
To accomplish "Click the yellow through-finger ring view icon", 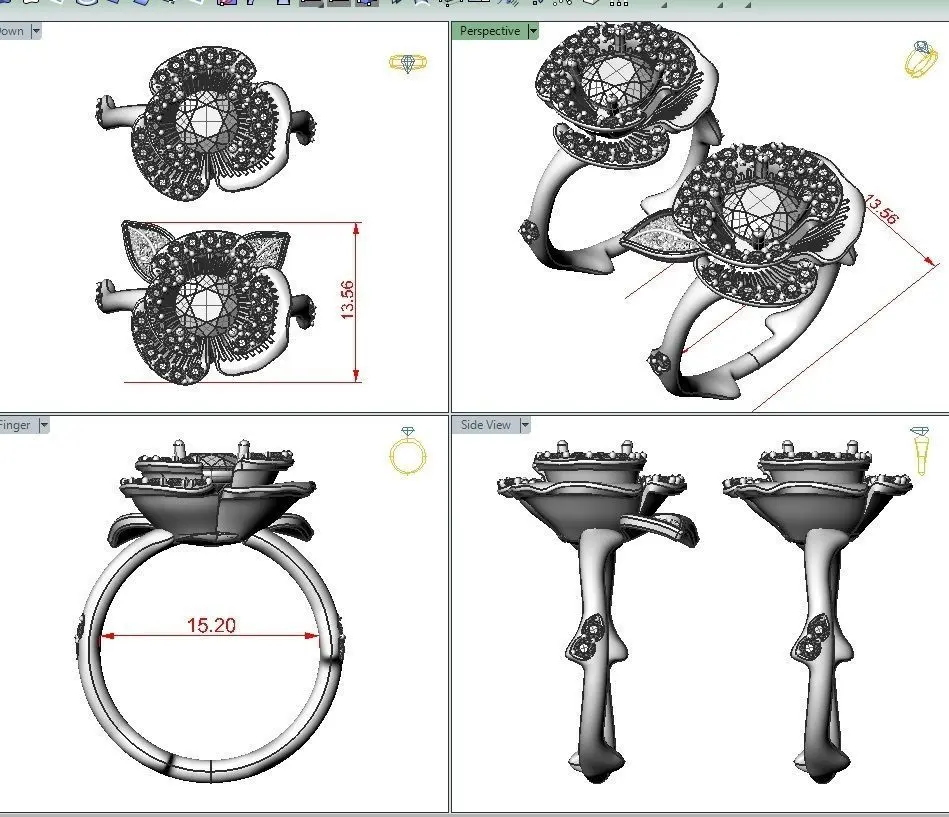I will pos(408,451).
